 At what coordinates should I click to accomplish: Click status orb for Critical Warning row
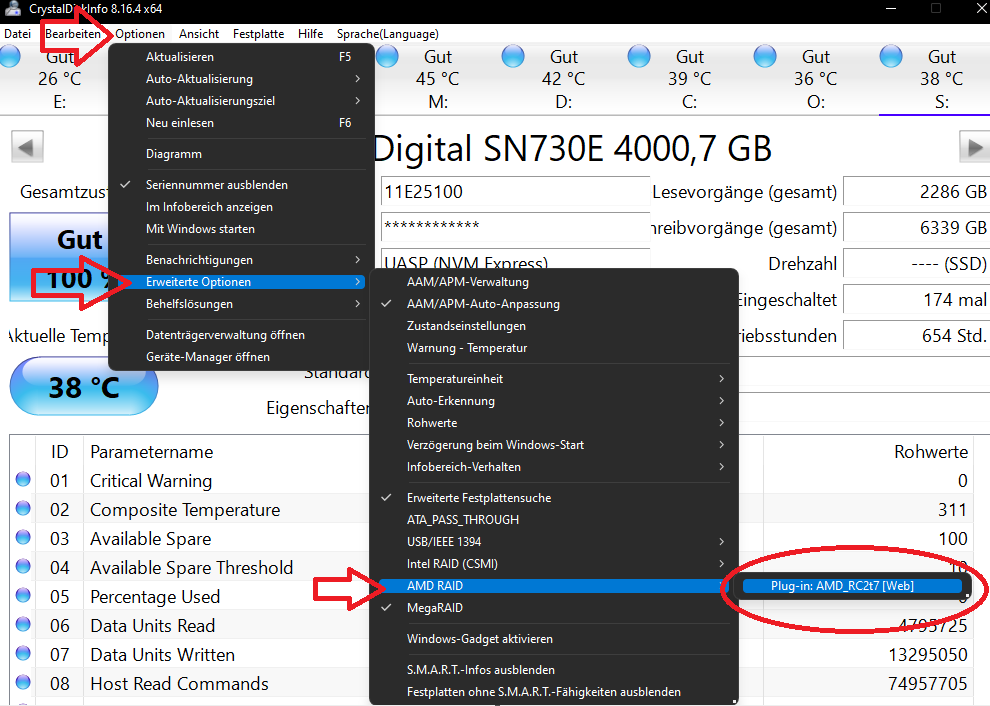point(23,479)
